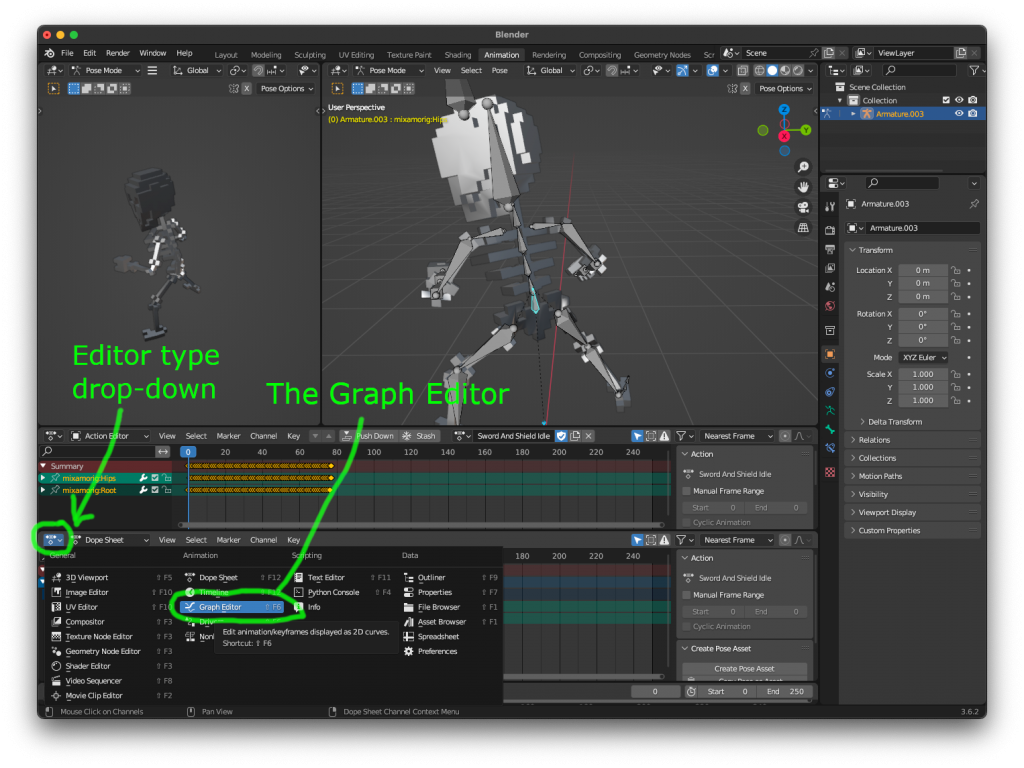Expand the Delta Transform section
The image size is (1024, 768).
pos(891,422)
